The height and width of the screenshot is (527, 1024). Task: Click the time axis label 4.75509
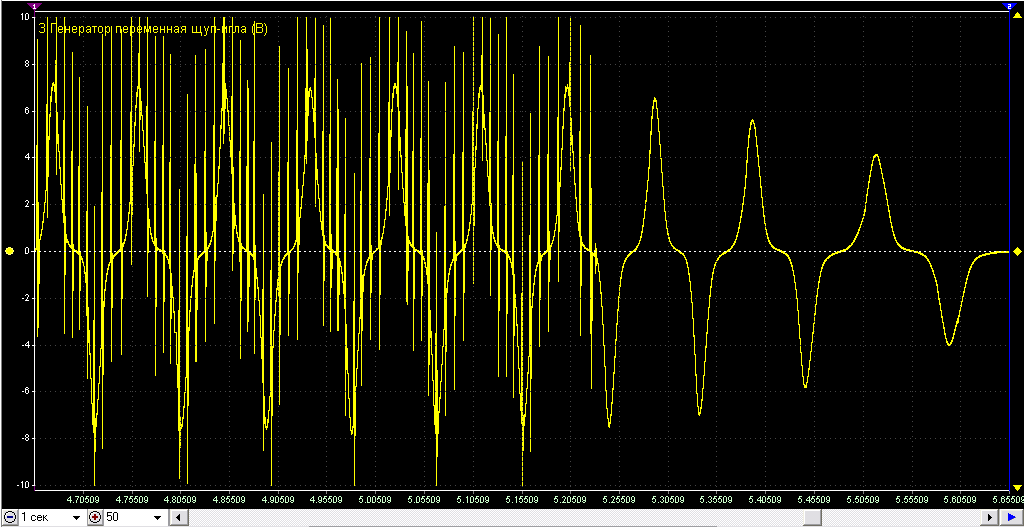tap(132, 498)
